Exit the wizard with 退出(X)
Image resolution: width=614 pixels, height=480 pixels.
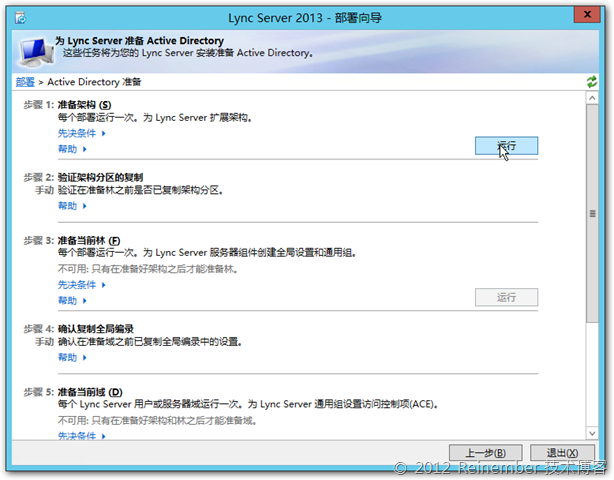tap(562, 453)
